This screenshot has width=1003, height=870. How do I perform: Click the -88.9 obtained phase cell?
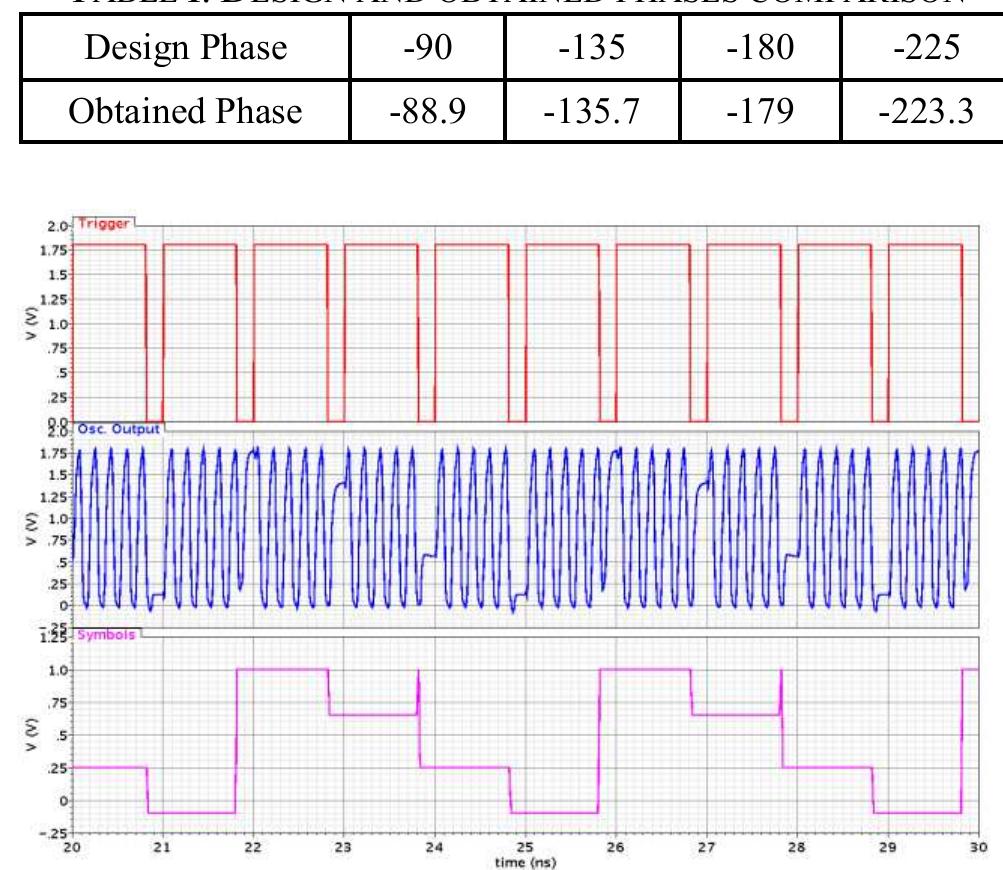(427, 111)
